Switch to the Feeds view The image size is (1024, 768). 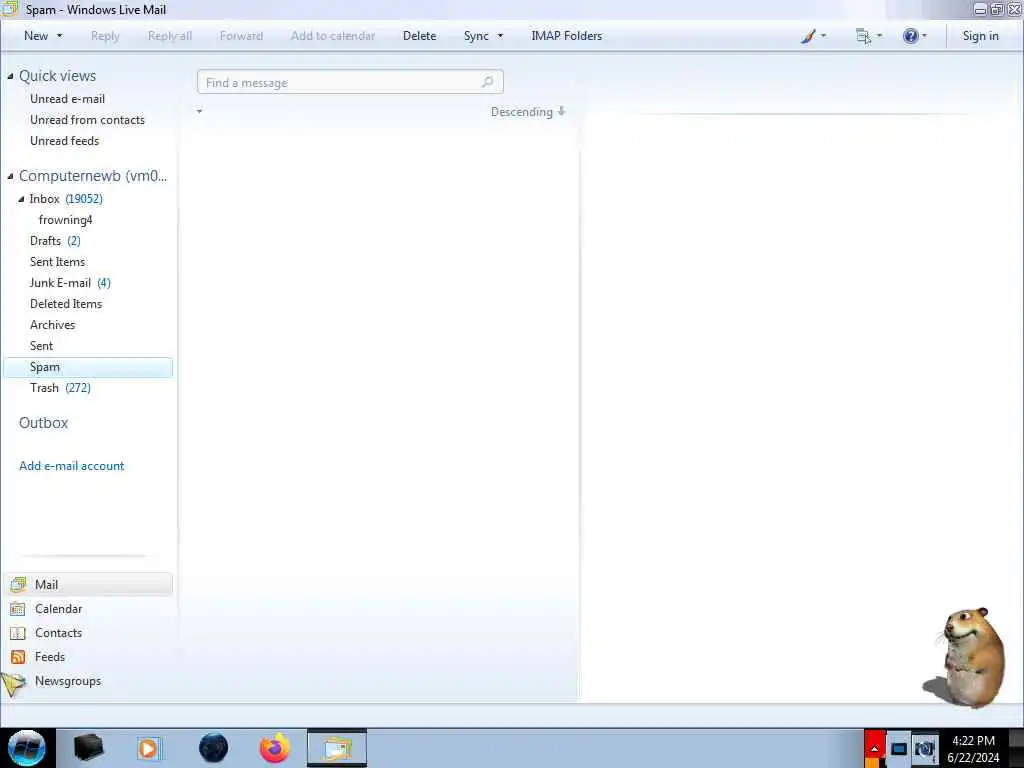coord(50,657)
